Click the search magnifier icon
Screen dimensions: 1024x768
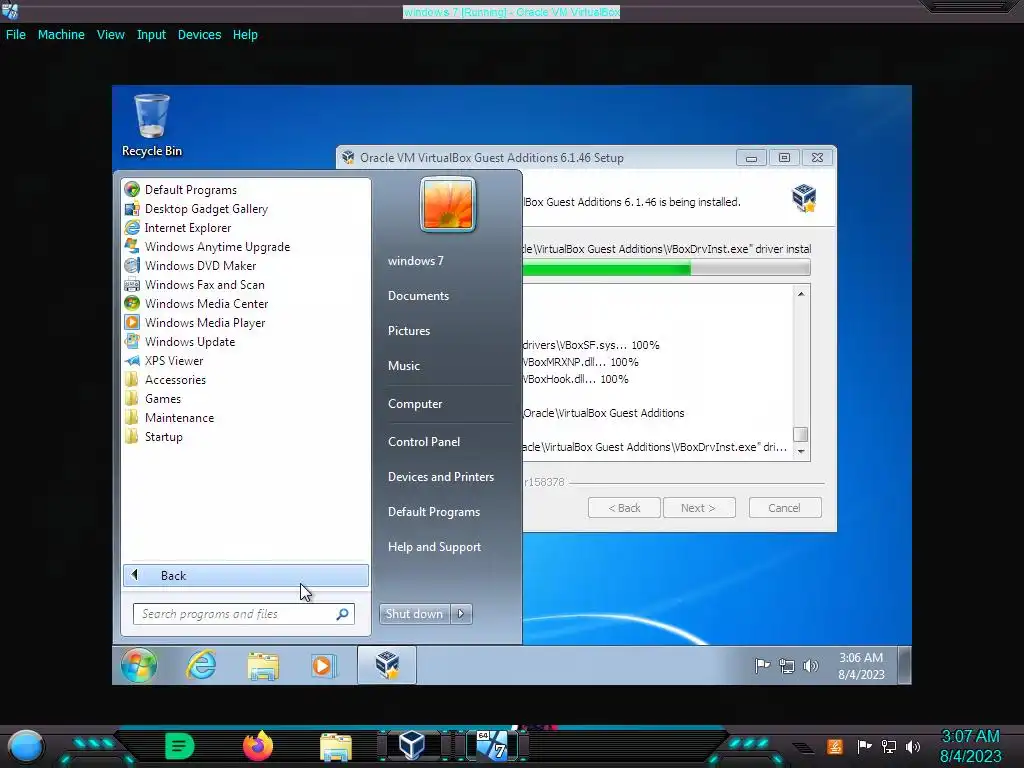click(x=342, y=613)
